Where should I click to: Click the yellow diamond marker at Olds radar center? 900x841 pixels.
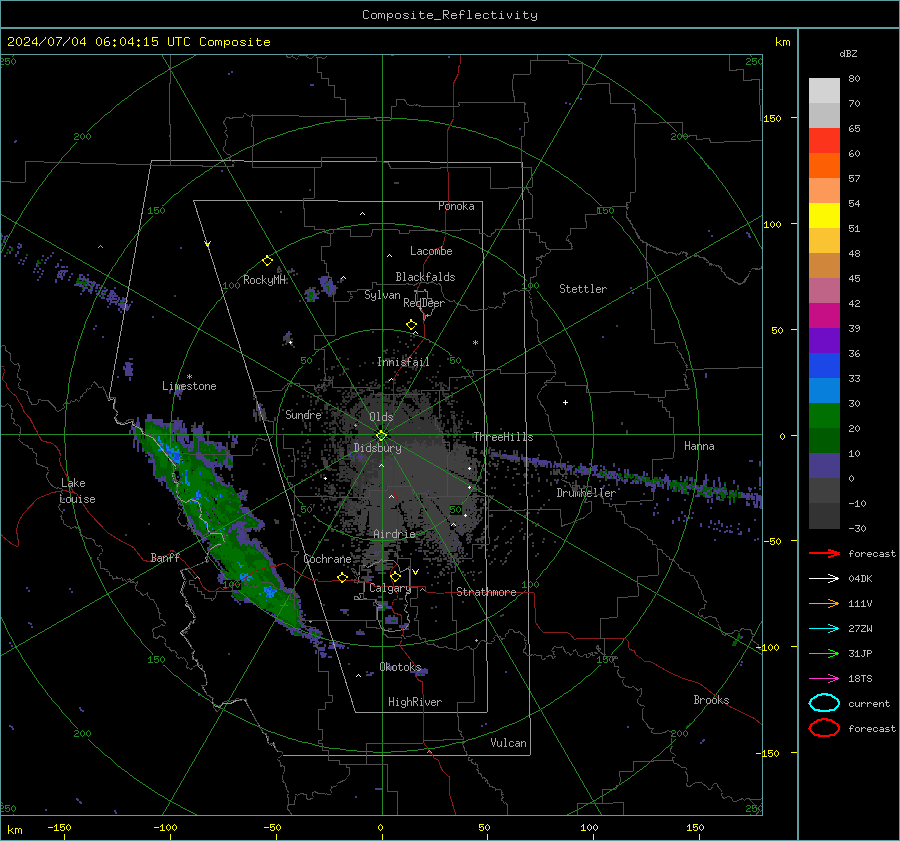pyautogui.click(x=382, y=435)
